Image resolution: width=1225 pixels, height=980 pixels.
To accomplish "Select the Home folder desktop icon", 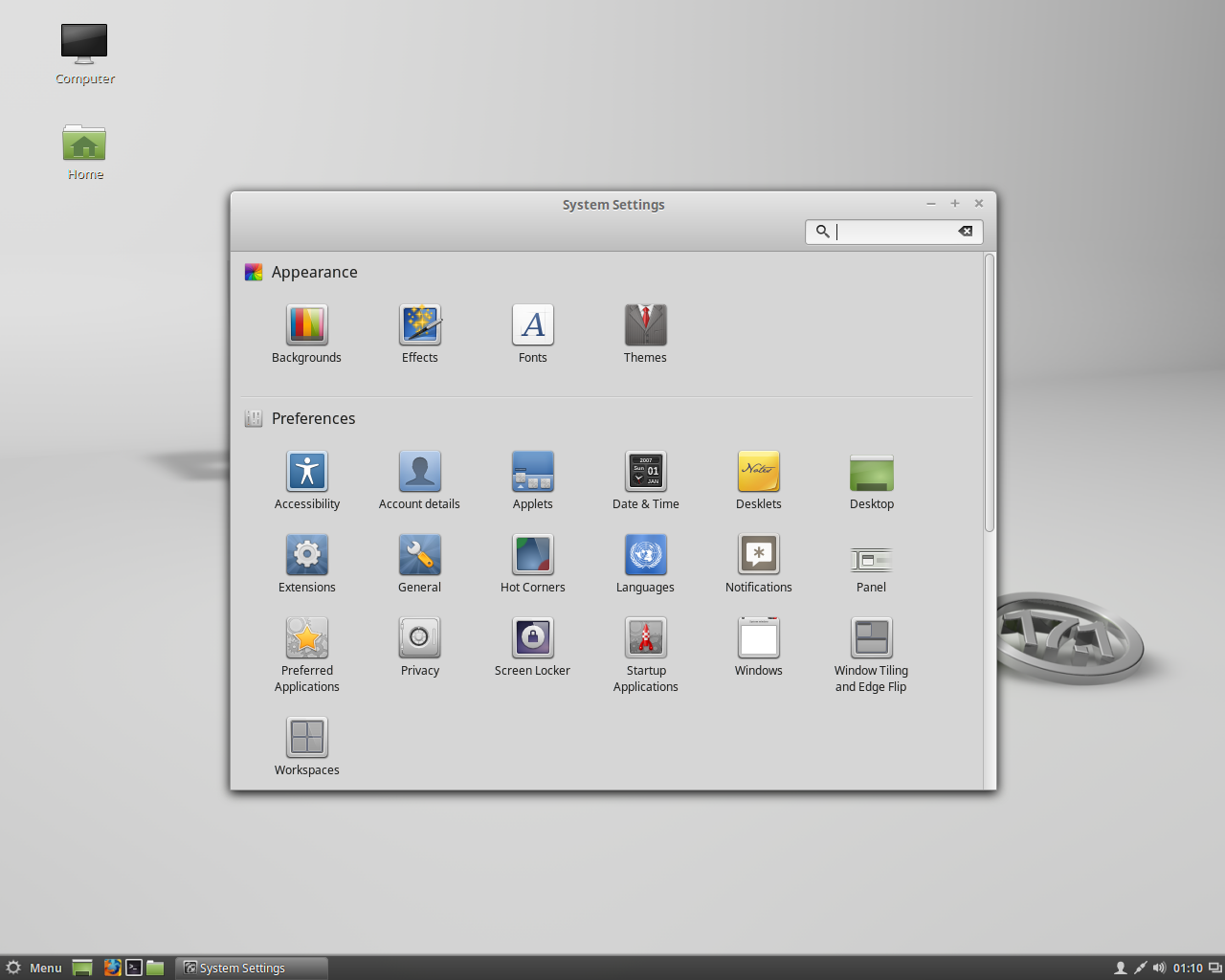I will pyautogui.click(x=84, y=151).
